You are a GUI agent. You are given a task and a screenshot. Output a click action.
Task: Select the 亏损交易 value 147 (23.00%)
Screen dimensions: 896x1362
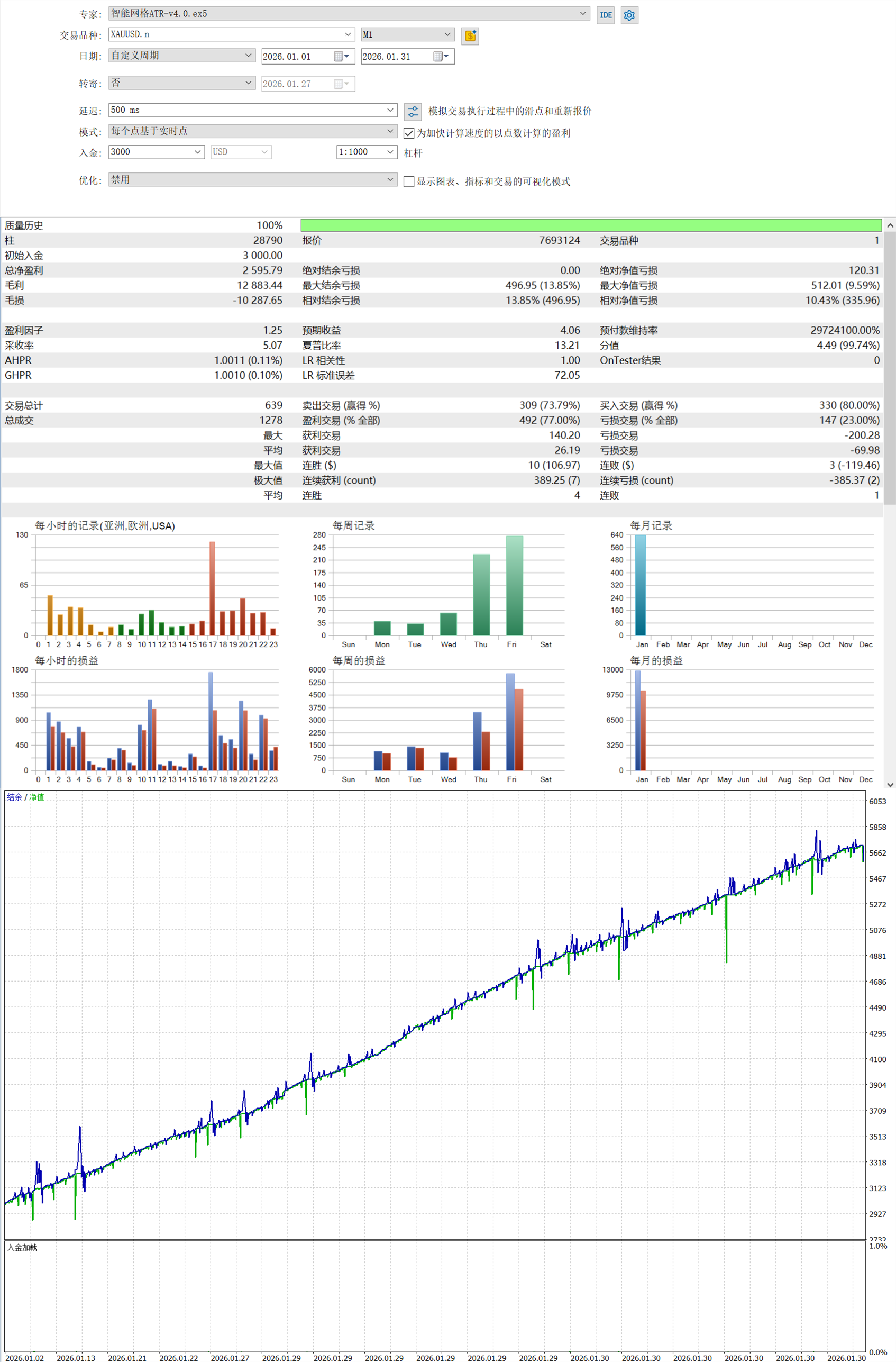(849, 420)
